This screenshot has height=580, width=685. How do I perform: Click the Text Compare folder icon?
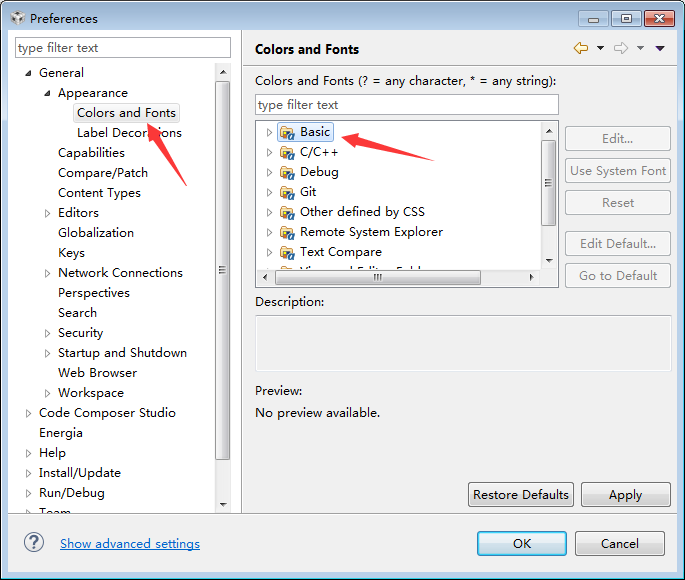tap(287, 252)
